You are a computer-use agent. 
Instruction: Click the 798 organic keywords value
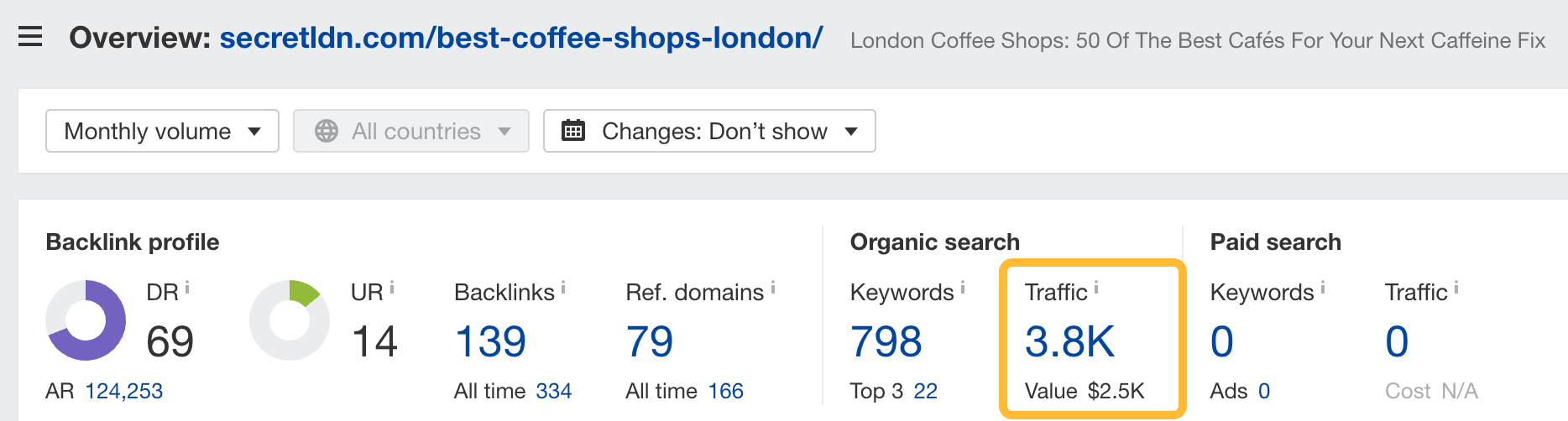click(x=886, y=341)
